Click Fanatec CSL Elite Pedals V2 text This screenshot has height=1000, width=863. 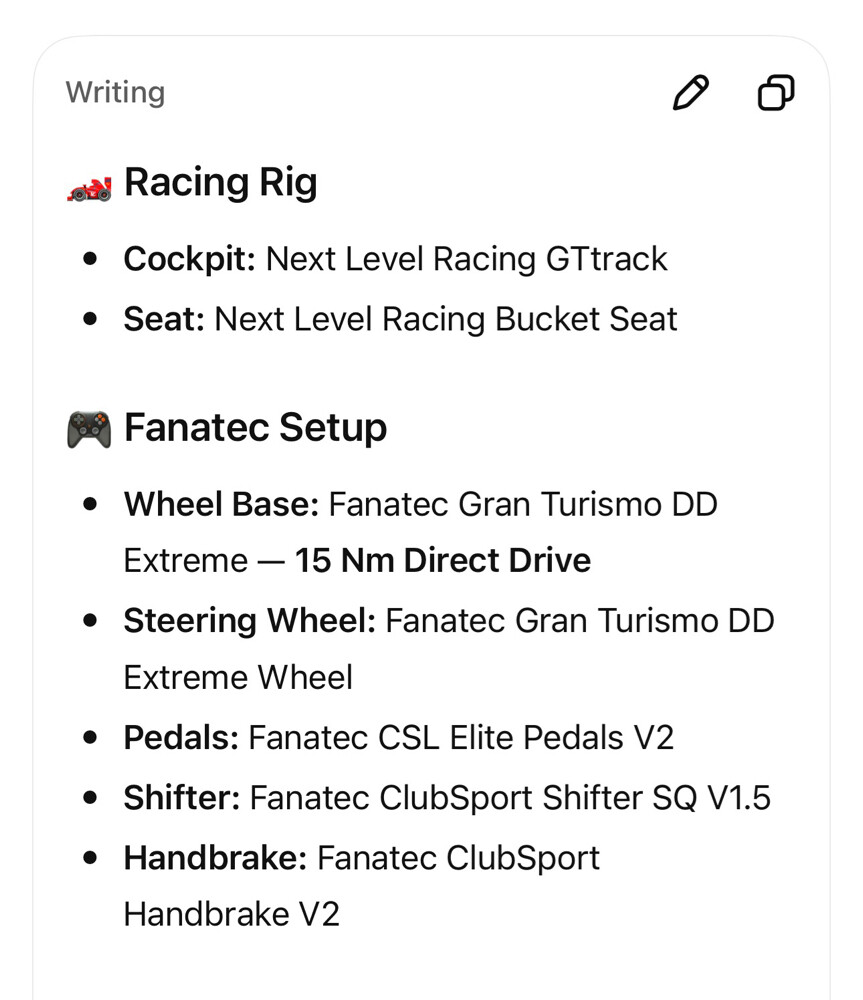(x=461, y=738)
